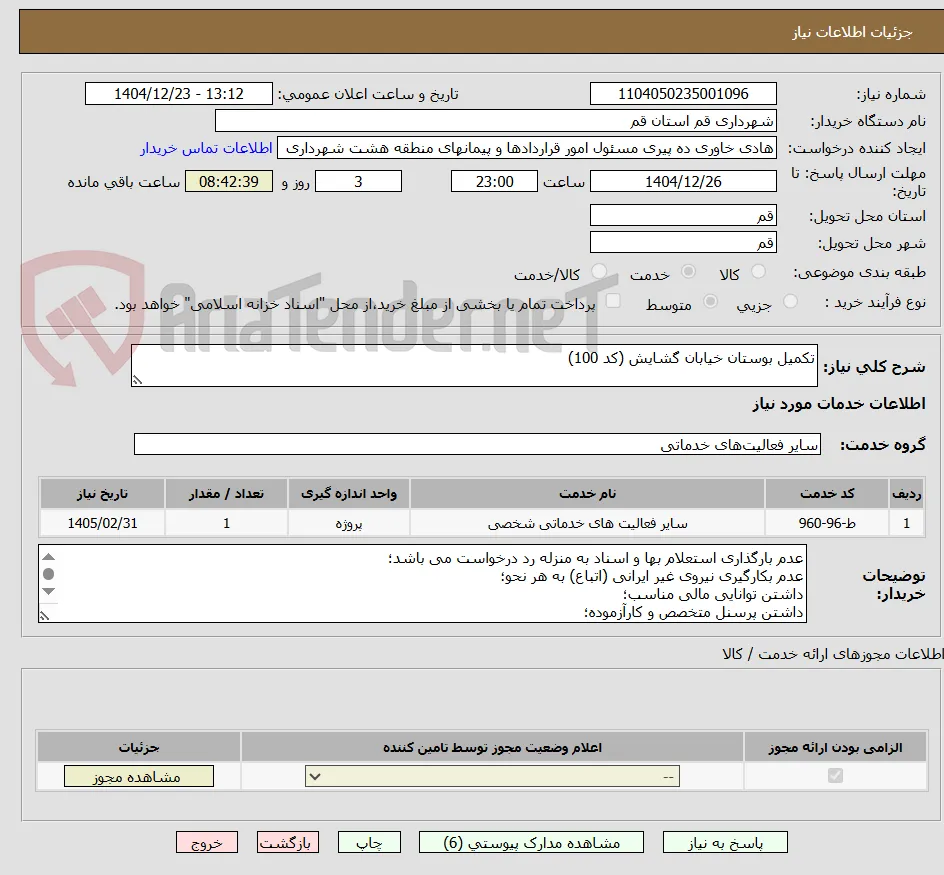Click the نام خدمت column header
The height and width of the screenshot is (875, 944).
pos(588,494)
